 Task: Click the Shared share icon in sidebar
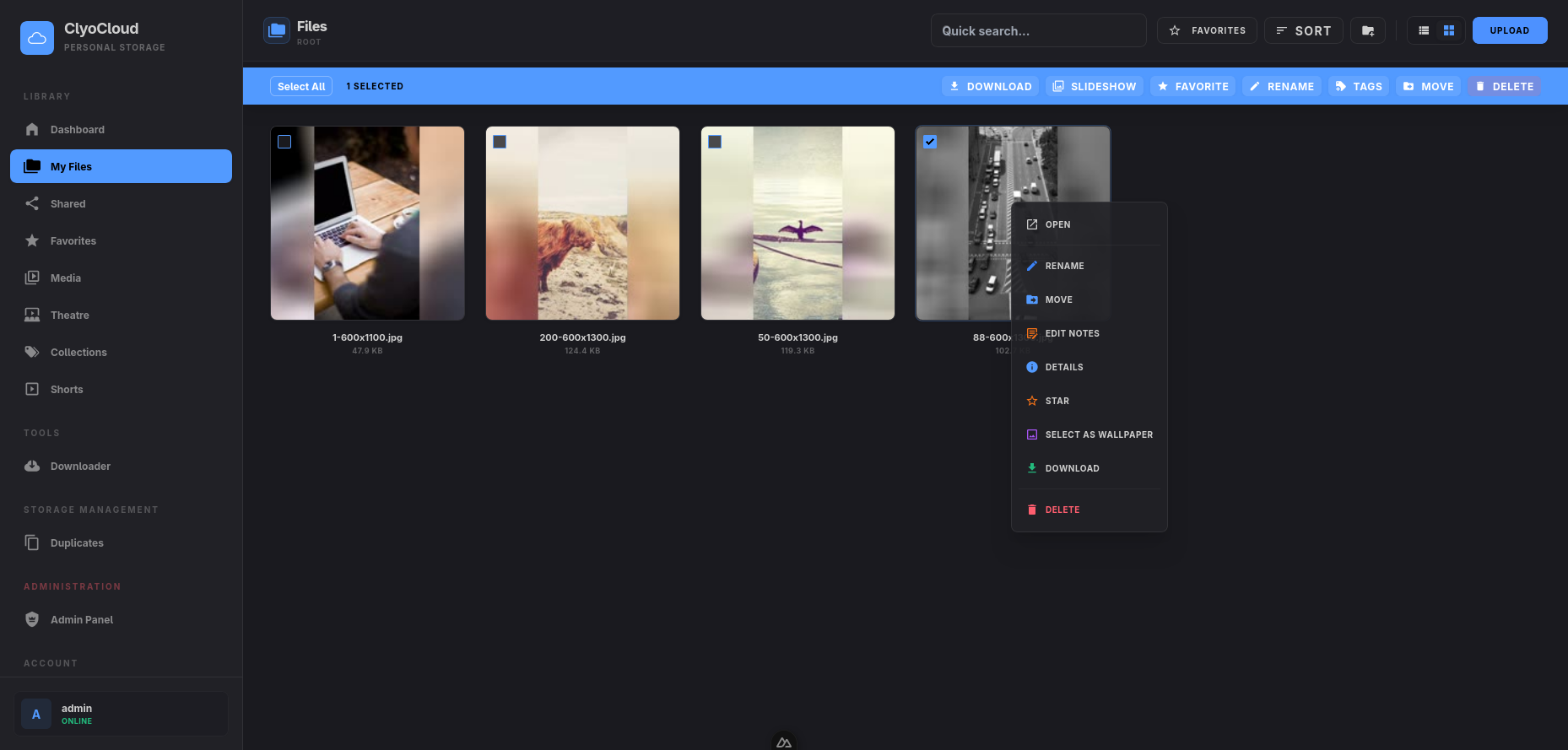tap(32, 203)
